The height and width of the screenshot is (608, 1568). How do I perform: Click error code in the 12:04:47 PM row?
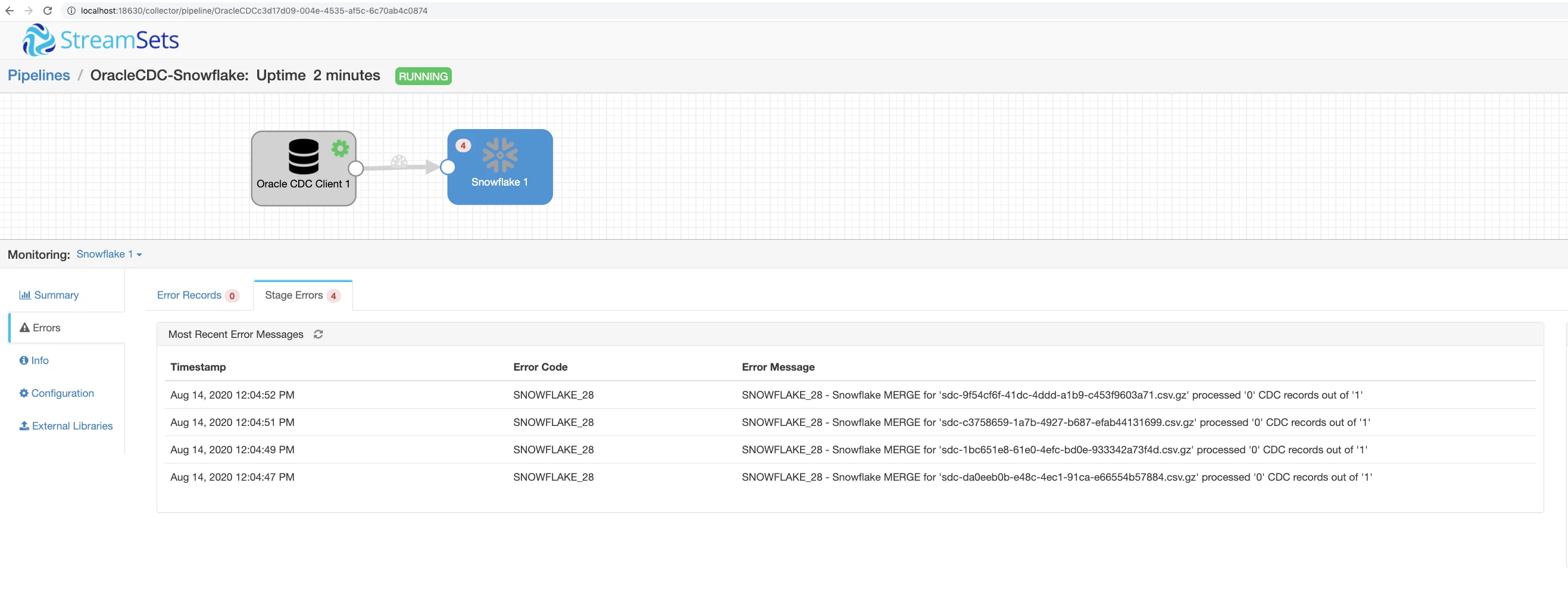click(553, 477)
